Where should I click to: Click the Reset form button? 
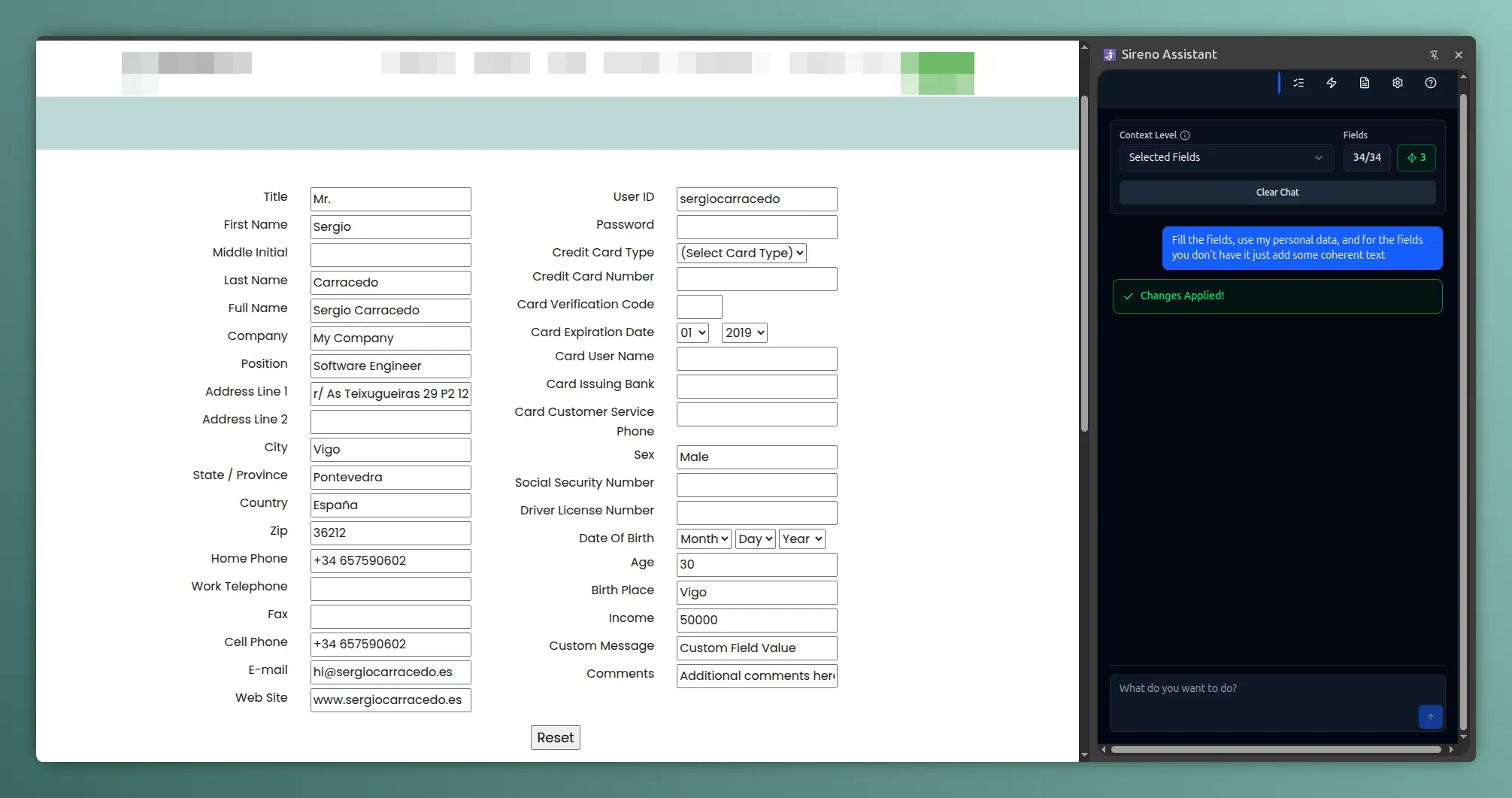point(555,738)
